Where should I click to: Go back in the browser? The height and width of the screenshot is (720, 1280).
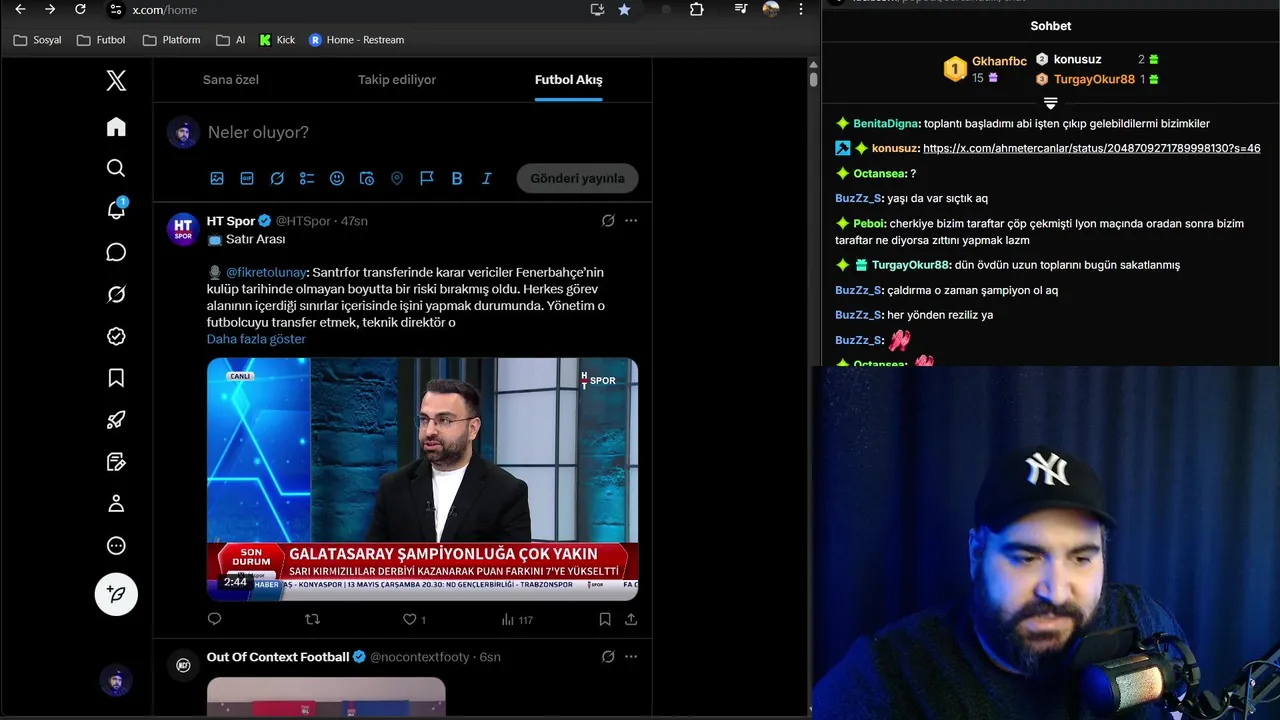click(20, 9)
